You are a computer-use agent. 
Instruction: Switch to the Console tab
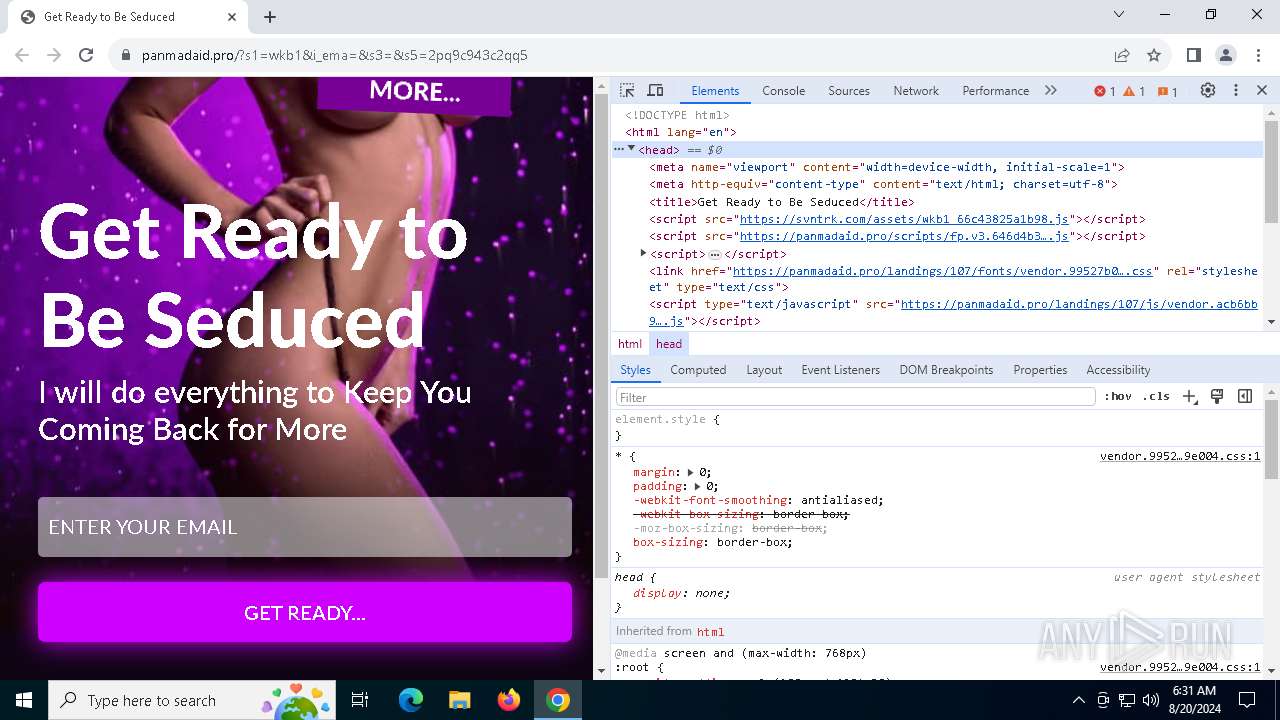pos(783,90)
